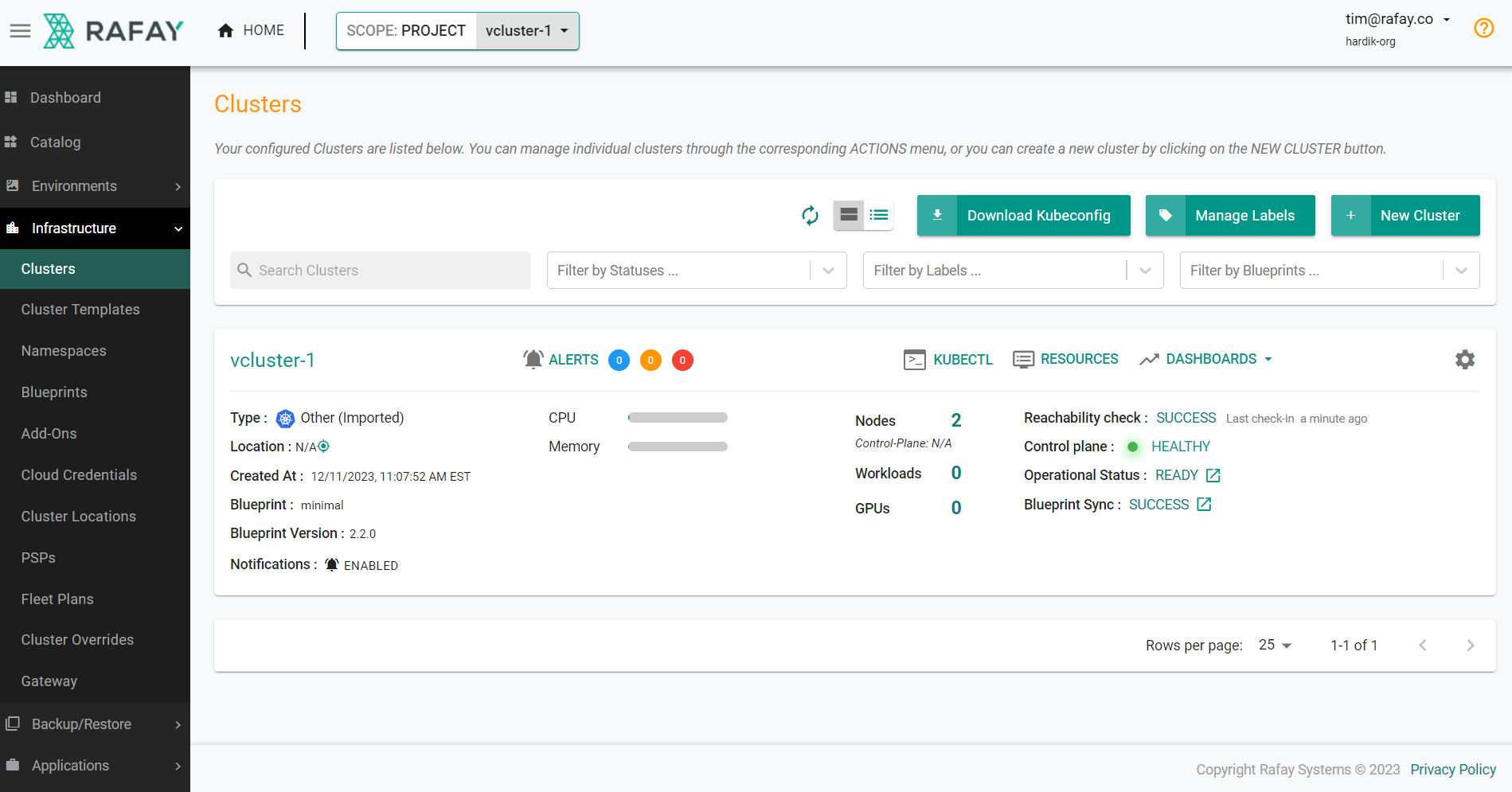Click the Kubernetes type icon

pyautogui.click(x=285, y=418)
